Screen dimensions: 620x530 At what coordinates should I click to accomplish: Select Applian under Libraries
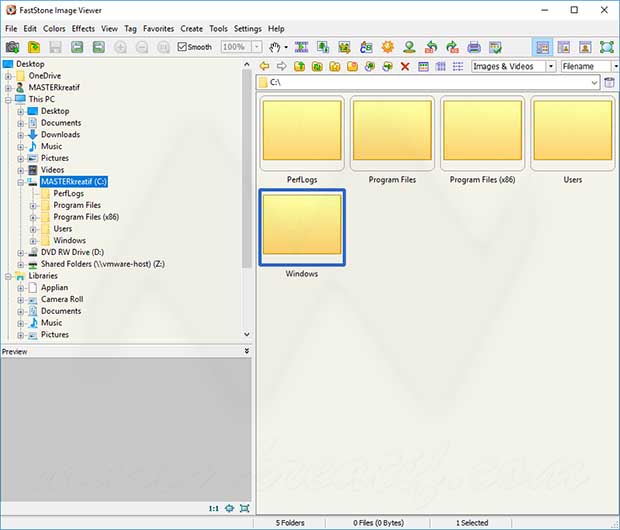coord(55,288)
